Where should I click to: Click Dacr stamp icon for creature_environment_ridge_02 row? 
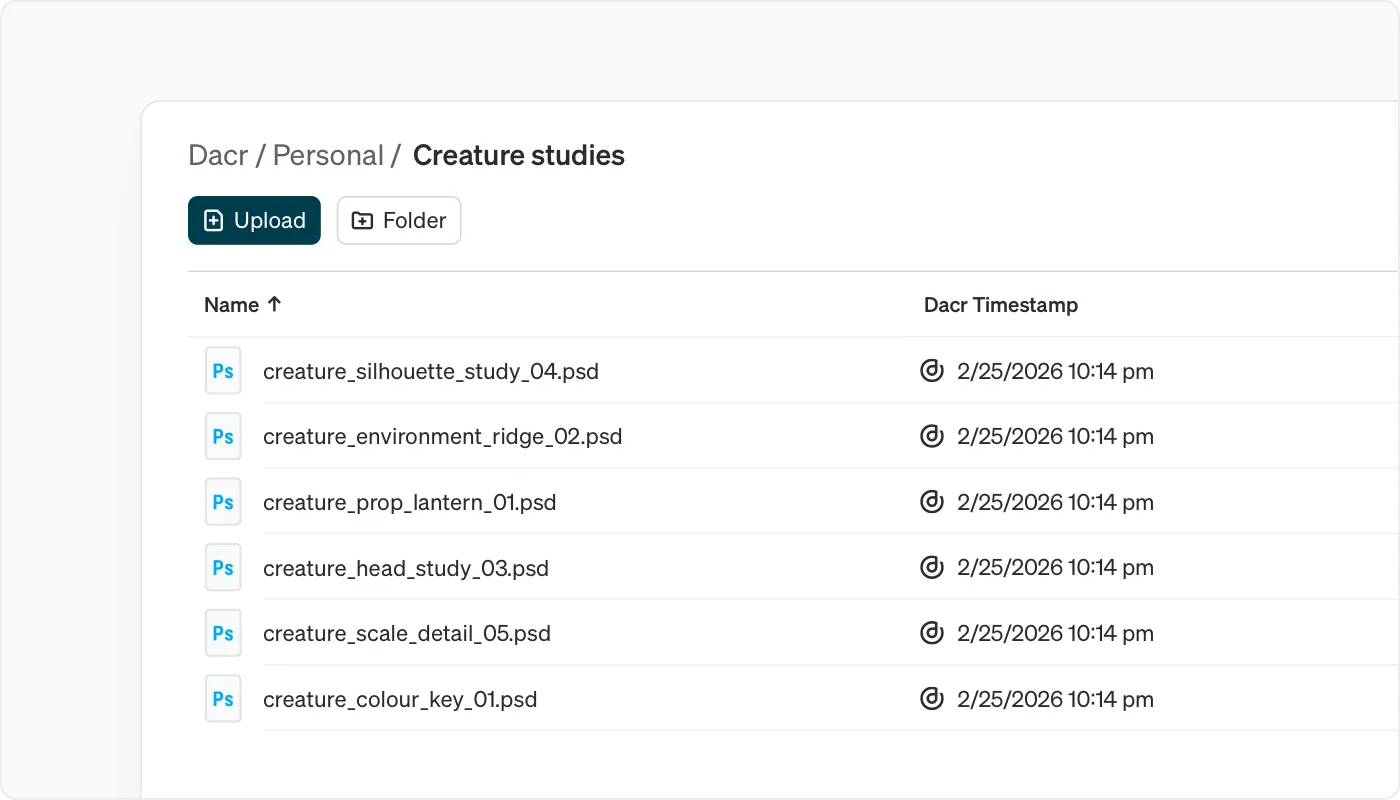coord(931,436)
